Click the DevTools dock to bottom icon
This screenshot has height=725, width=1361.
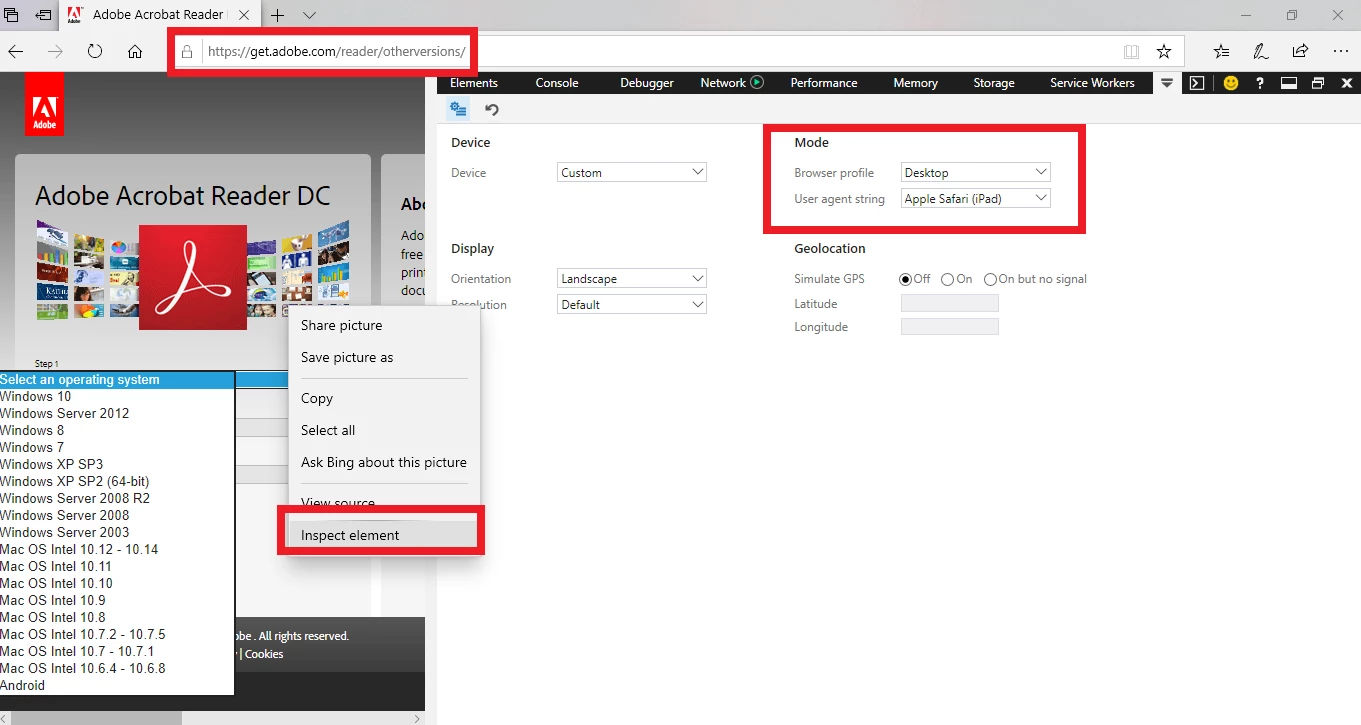coord(1289,83)
